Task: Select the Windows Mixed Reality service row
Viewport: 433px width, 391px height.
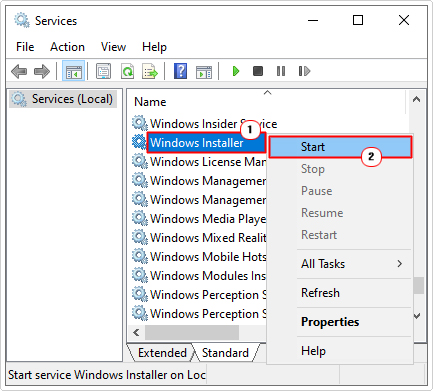Action: click(x=208, y=238)
